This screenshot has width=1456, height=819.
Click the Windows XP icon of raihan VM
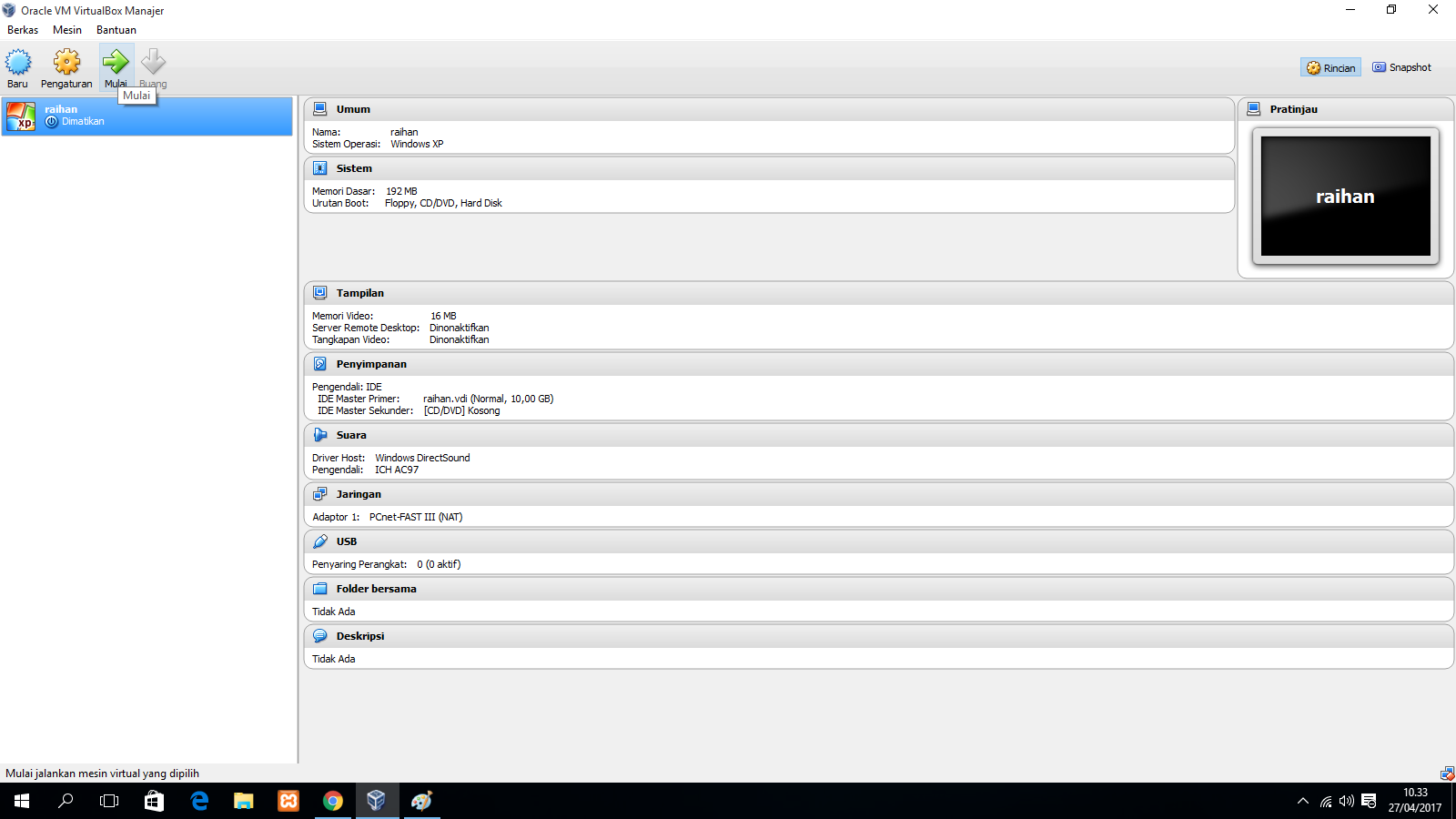pos(21,116)
